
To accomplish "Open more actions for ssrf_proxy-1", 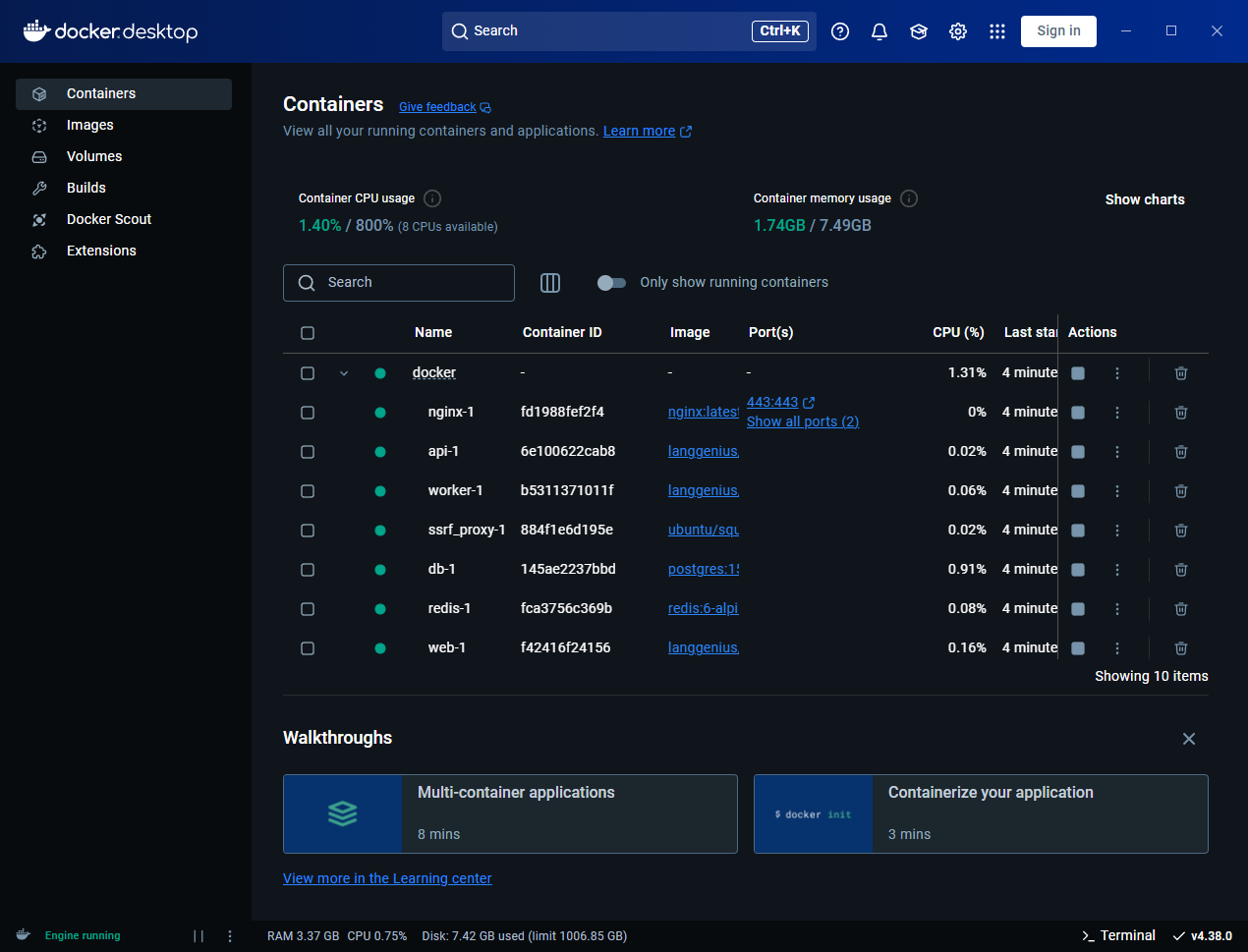I will click(x=1117, y=531).
